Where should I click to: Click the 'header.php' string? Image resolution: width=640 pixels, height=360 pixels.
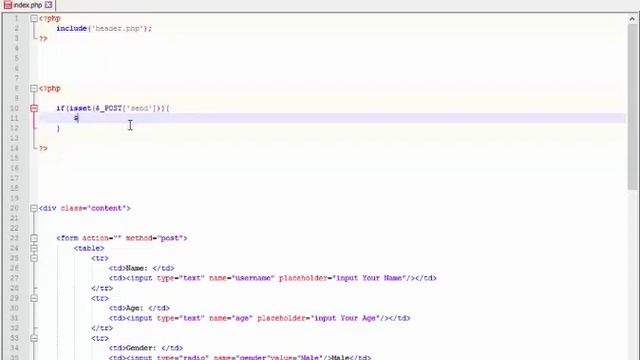[117, 28]
